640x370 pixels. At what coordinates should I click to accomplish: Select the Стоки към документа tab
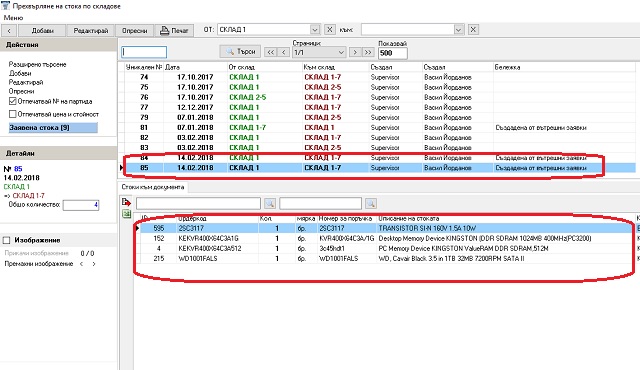tap(153, 187)
